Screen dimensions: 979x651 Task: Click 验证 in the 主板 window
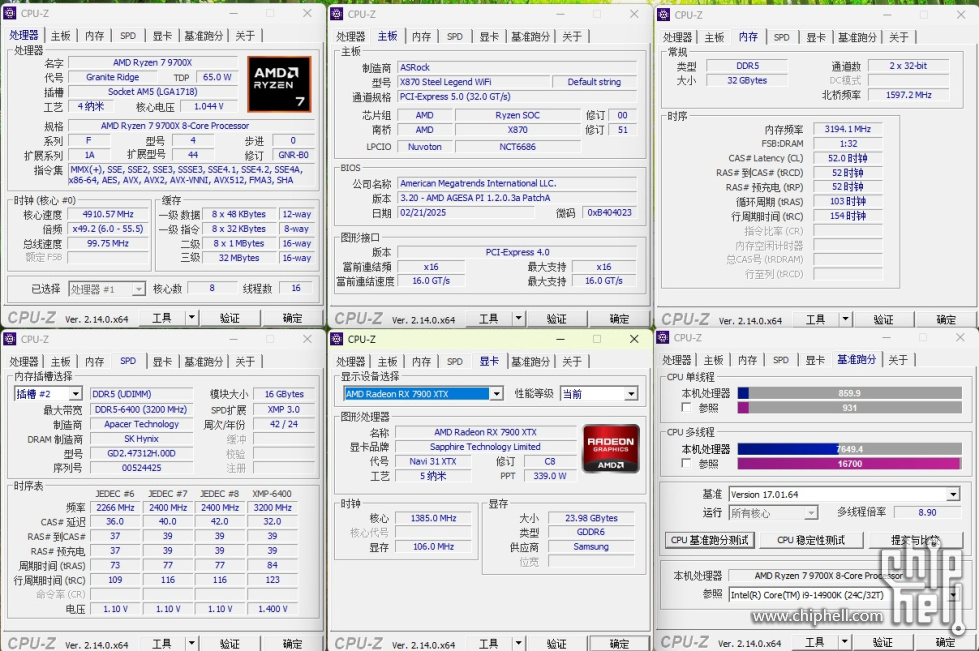556,319
